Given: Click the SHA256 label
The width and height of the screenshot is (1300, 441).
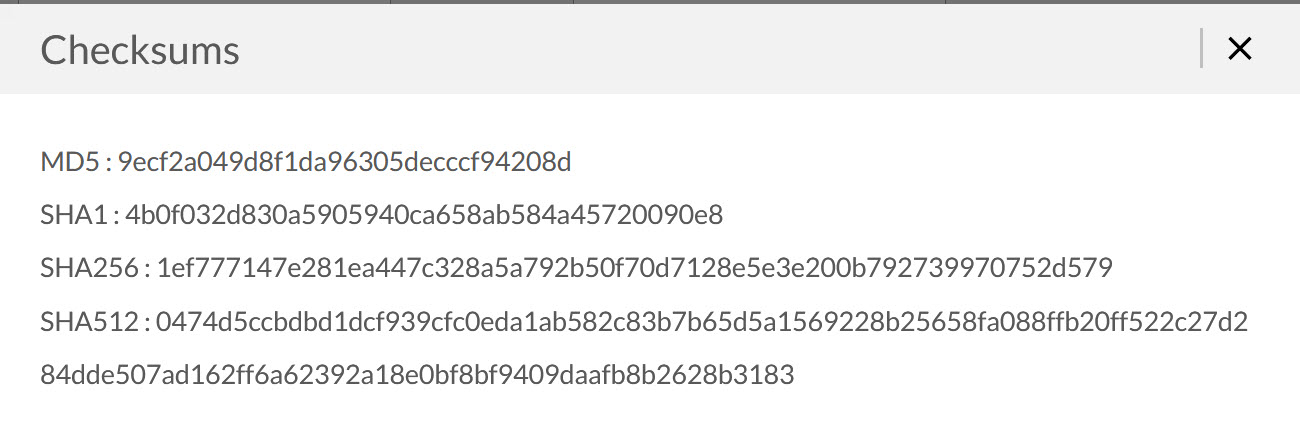Looking at the screenshot, I should (89, 269).
